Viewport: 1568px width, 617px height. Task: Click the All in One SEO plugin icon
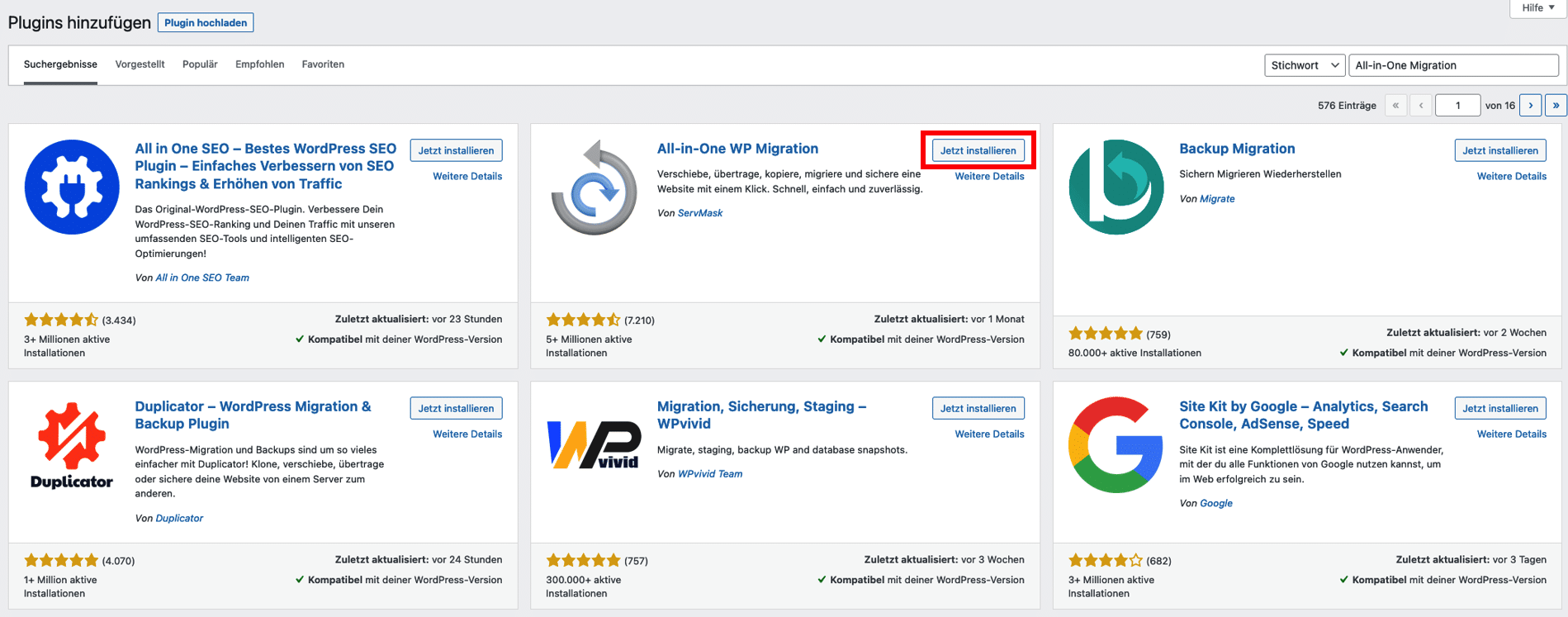(72, 187)
